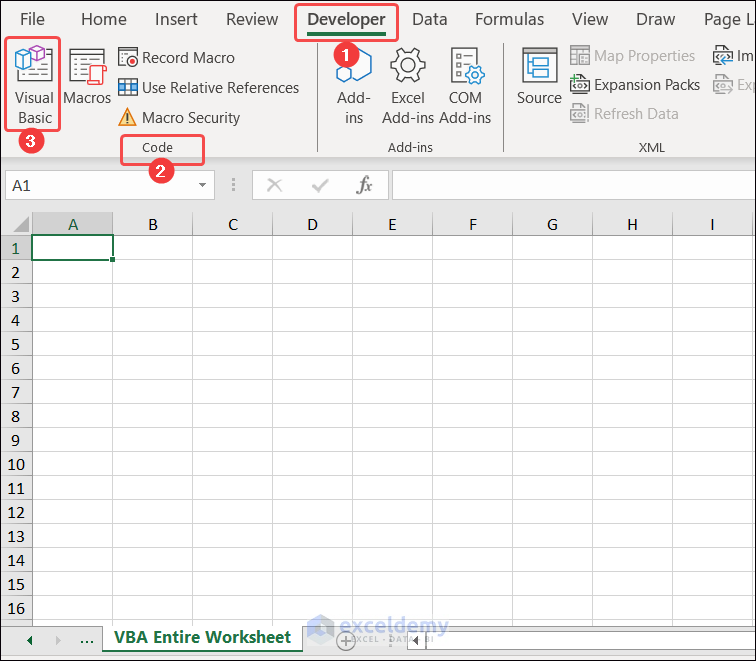Select row 10 header

tap(16, 464)
